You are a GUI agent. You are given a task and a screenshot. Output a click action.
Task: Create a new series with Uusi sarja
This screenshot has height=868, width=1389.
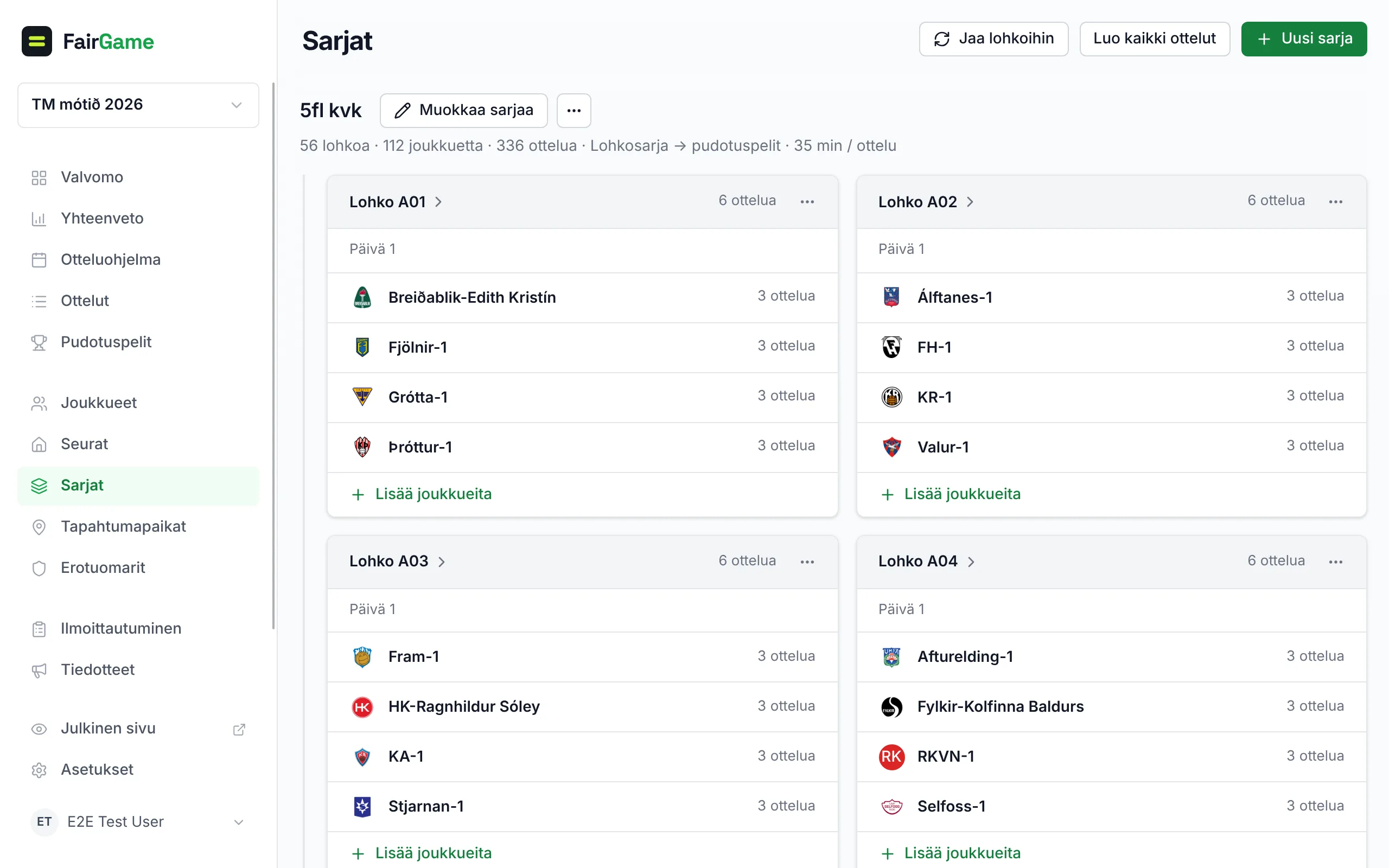coord(1304,39)
